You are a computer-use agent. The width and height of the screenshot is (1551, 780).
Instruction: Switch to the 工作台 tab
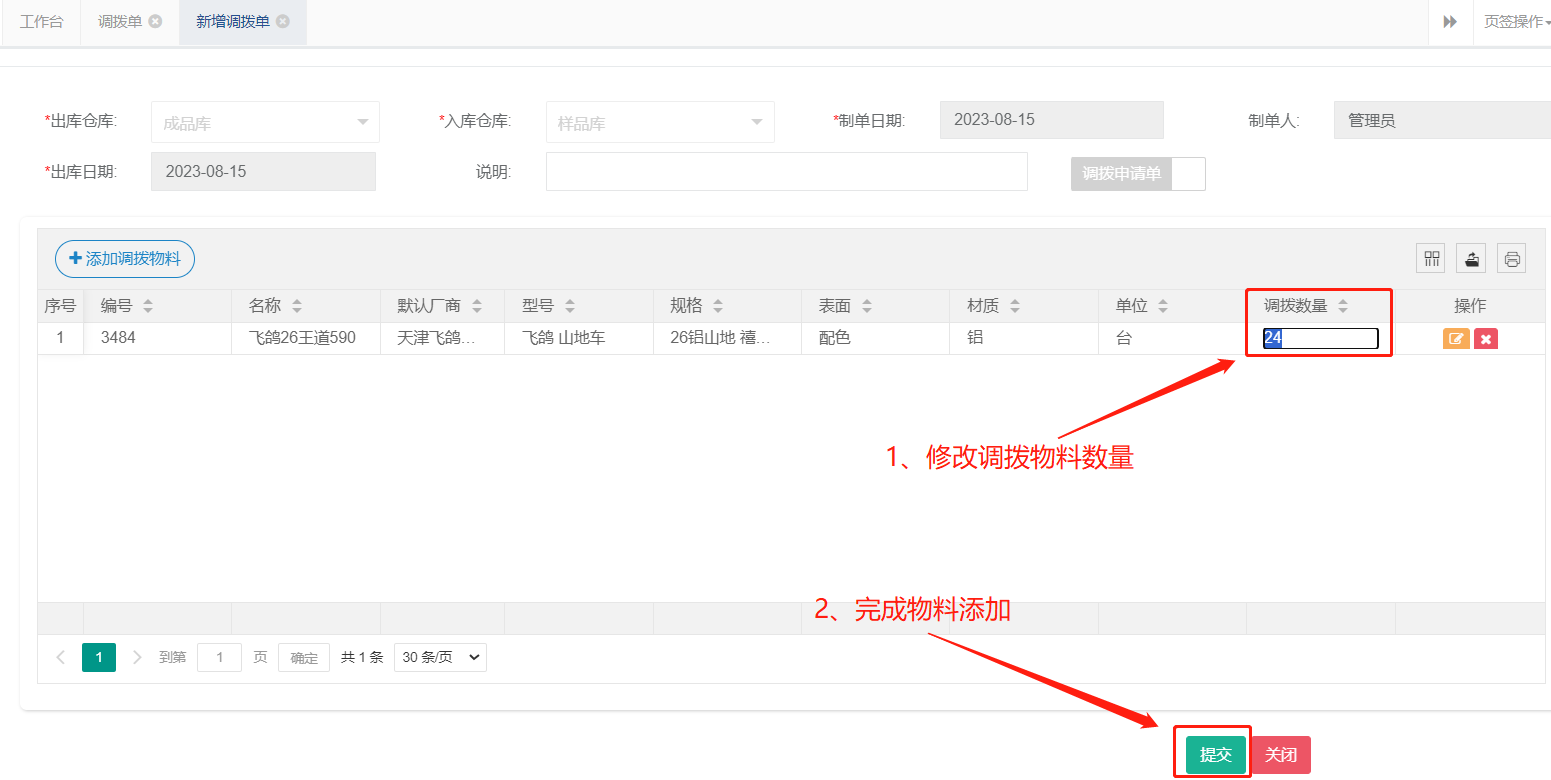[41, 21]
